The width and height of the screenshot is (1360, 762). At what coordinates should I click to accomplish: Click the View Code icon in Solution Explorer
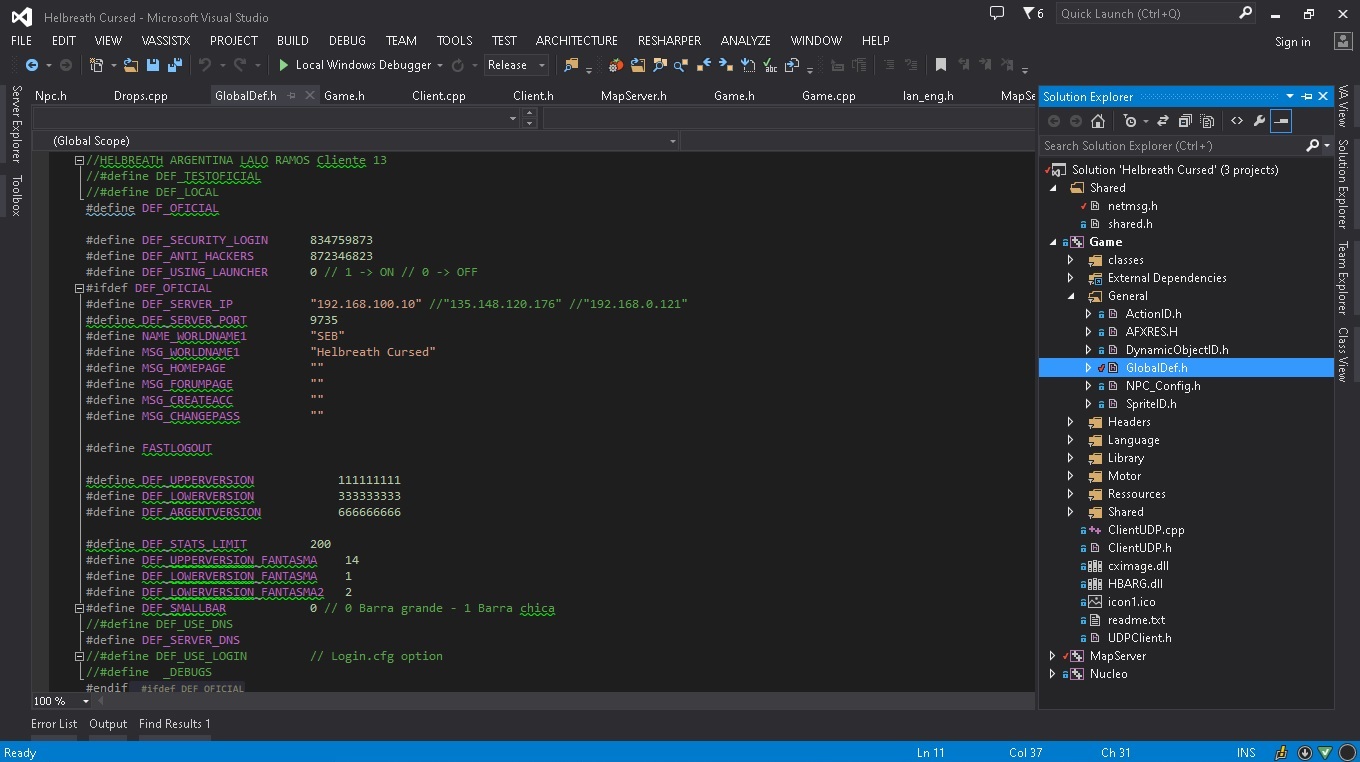pos(1237,121)
